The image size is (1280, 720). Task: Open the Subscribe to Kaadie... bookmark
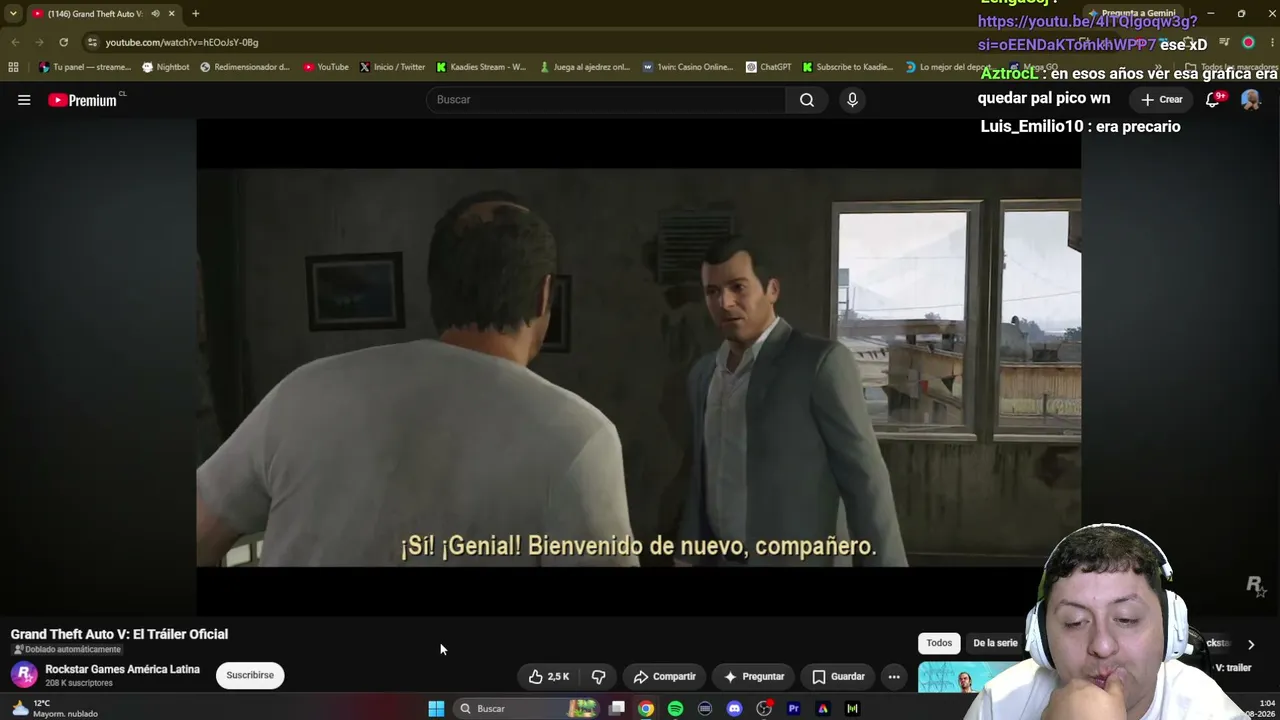click(848, 67)
